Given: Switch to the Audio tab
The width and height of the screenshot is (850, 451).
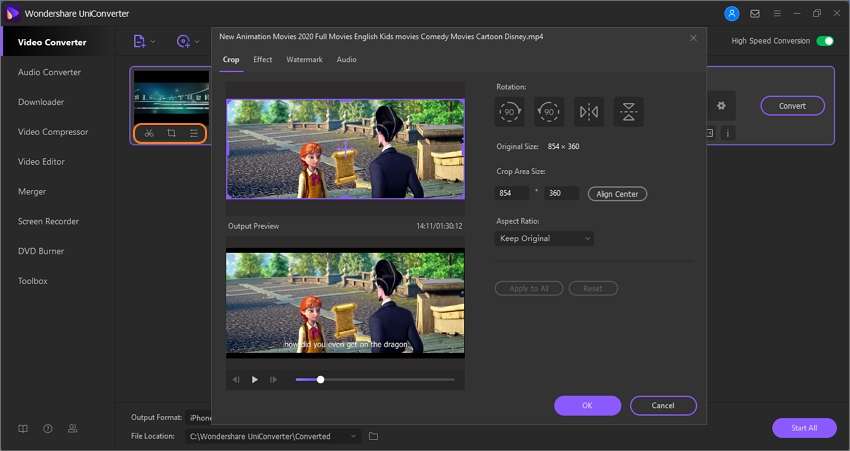Looking at the screenshot, I should click(346, 60).
